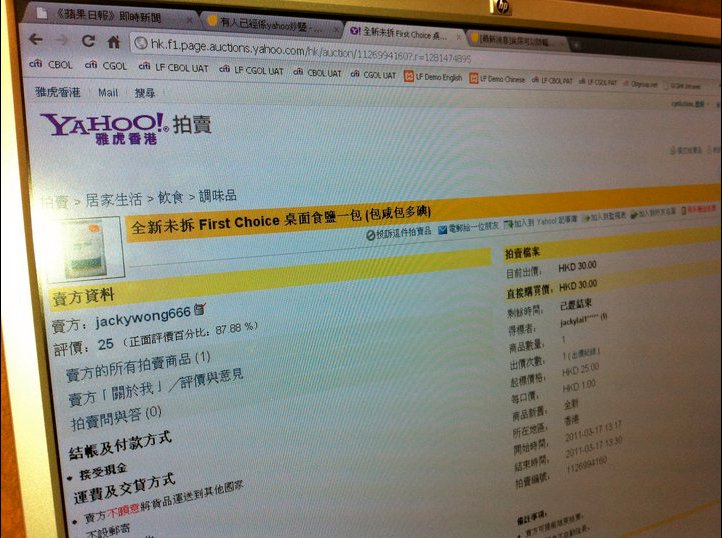Switch to the 有人已經係yahoo tab
This screenshot has height=538, width=722.
pyautogui.click(x=272, y=24)
